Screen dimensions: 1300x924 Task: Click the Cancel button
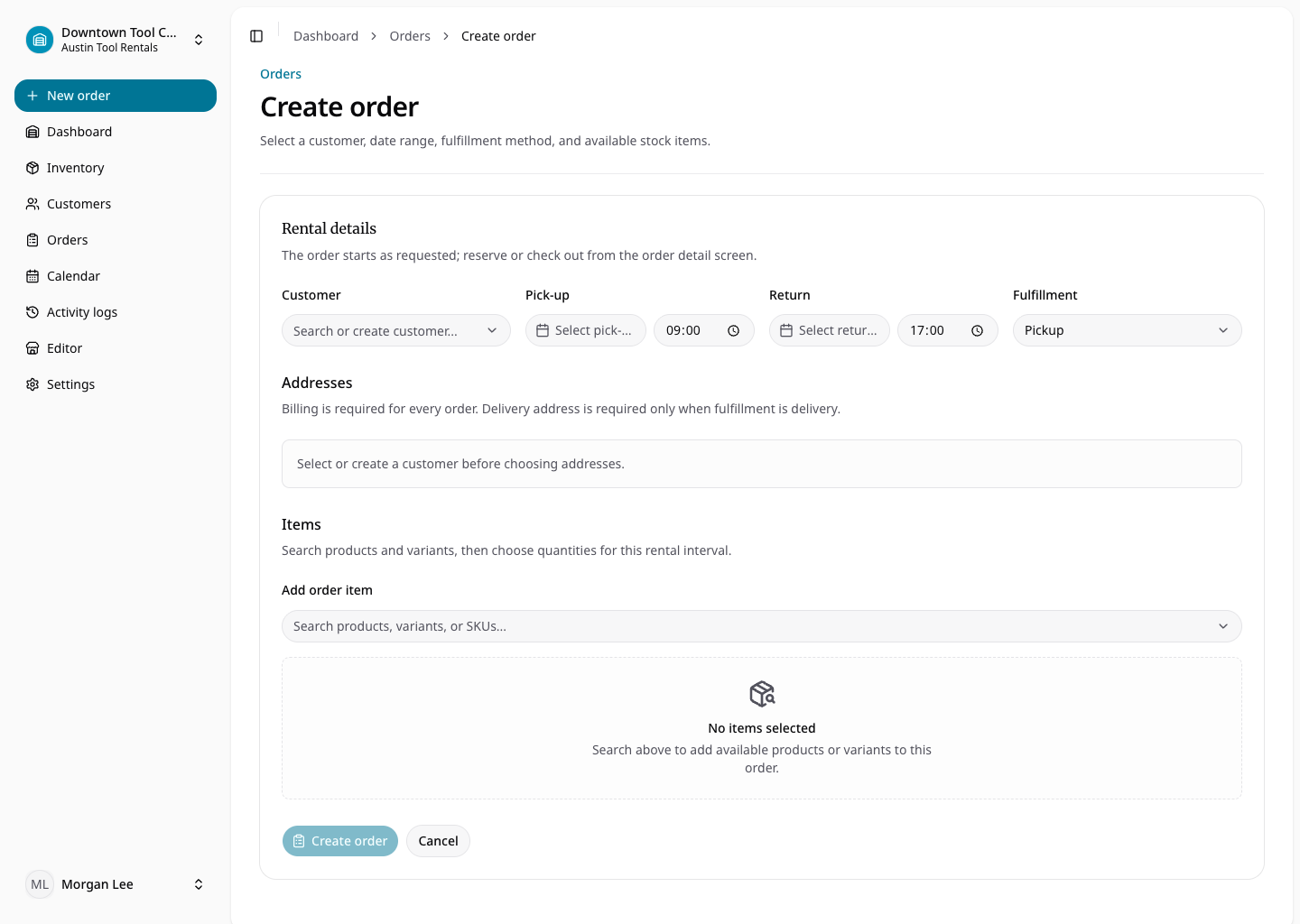tap(438, 841)
